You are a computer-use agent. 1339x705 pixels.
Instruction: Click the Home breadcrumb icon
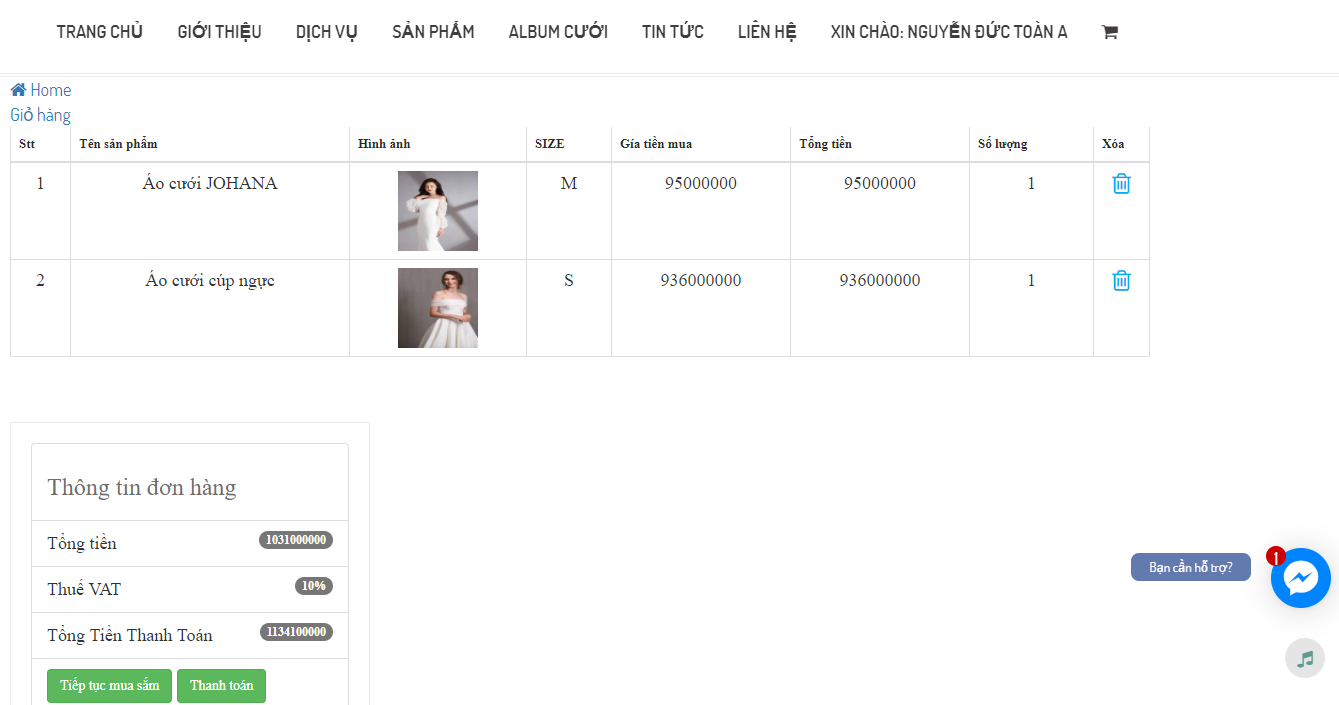pyautogui.click(x=18, y=90)
